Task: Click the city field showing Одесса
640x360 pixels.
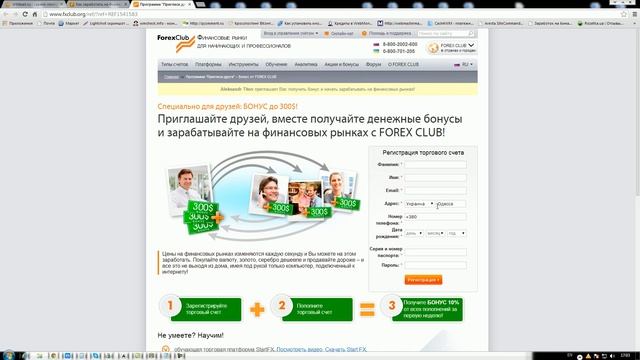Action: pyautogui.click(x=451, y=204)
